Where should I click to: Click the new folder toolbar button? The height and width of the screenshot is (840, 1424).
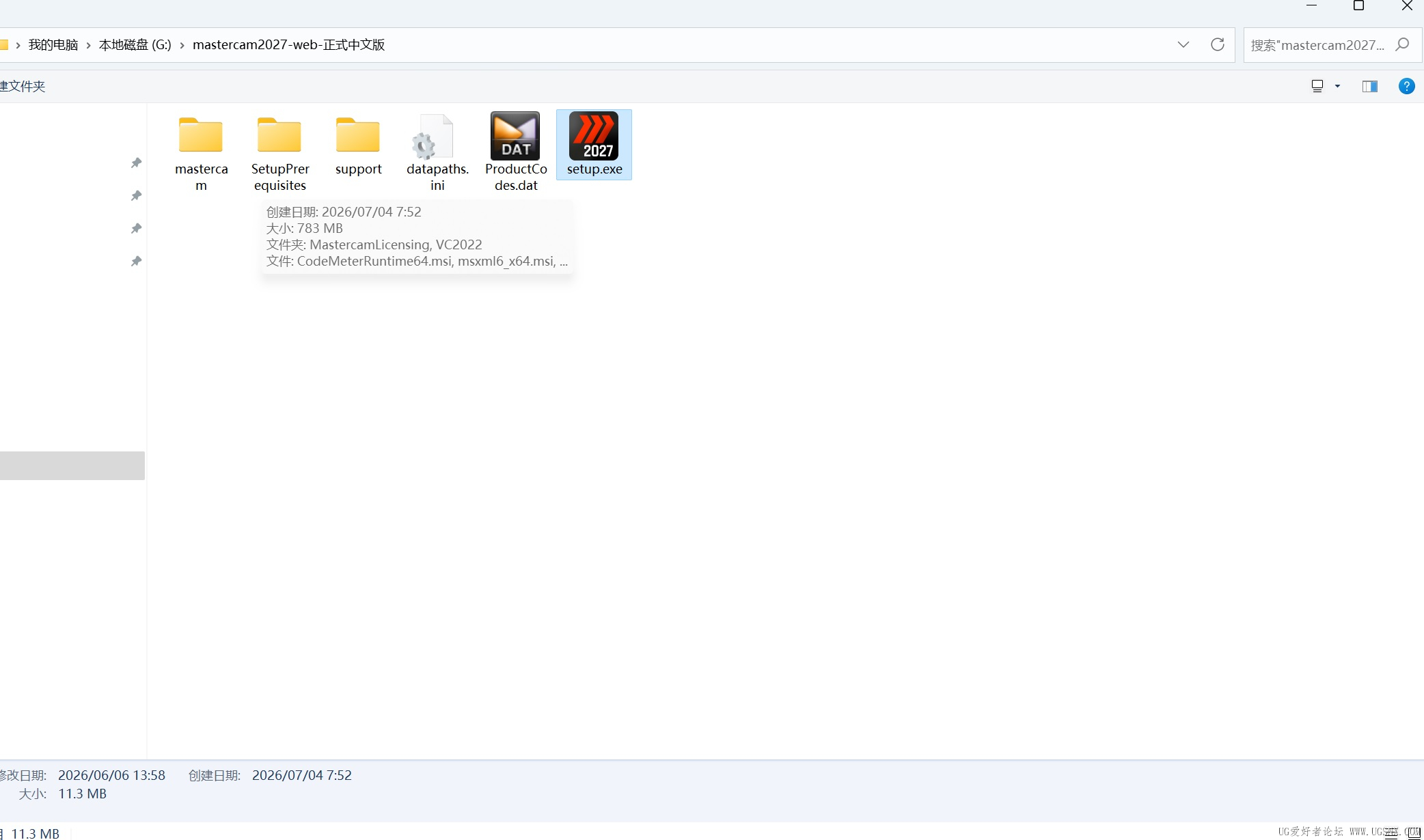point(23,86)
